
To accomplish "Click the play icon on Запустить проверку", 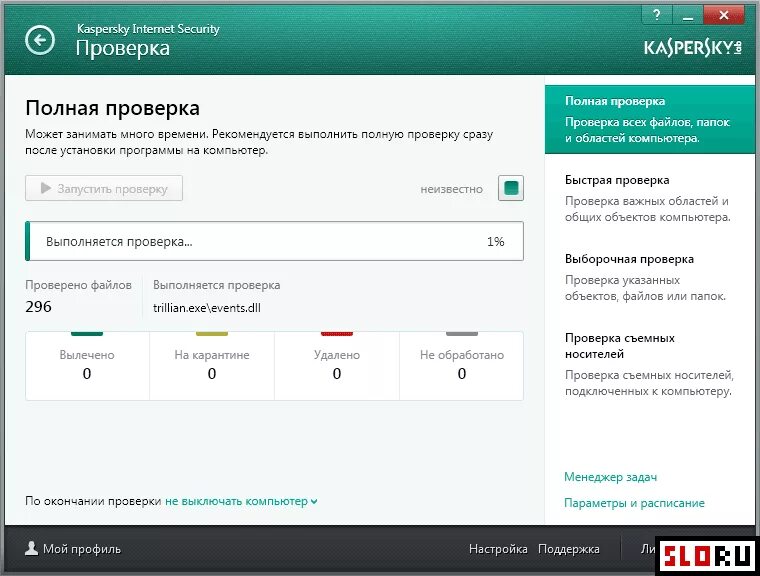I will [x=46, y=188].
